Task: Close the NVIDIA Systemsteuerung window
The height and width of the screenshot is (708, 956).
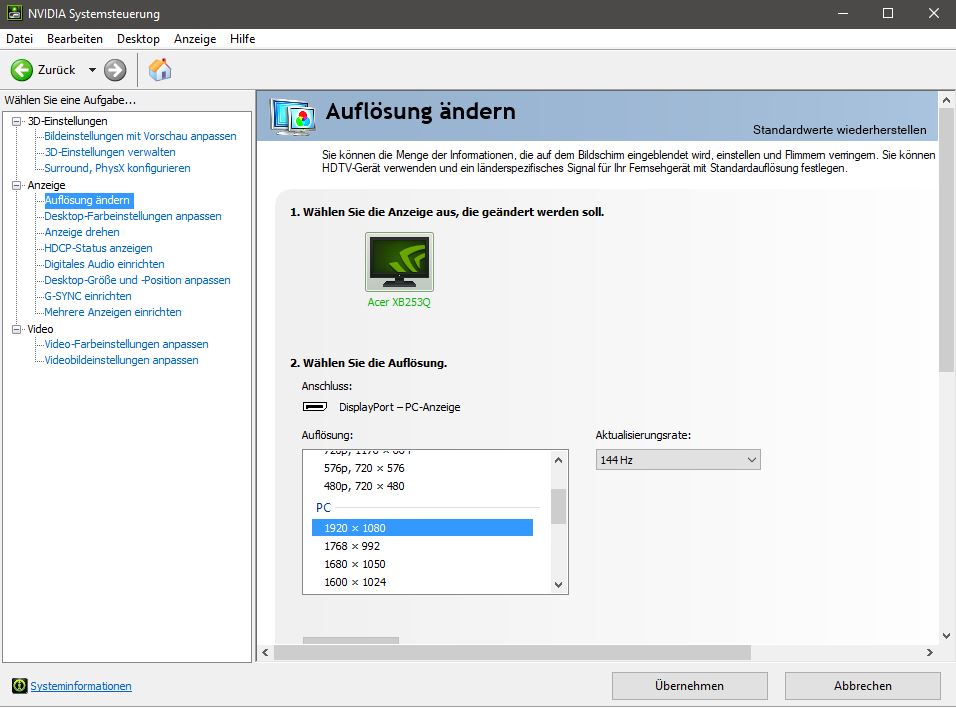Action: [x=933, y=13]
